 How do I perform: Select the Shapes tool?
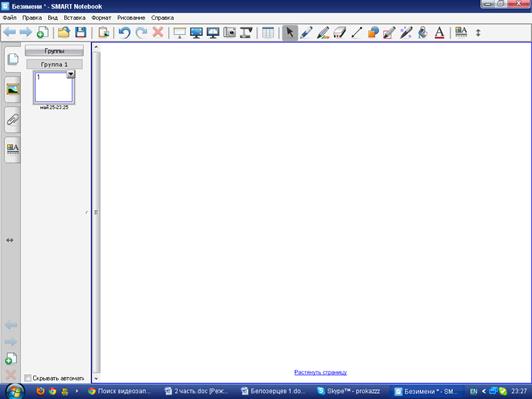373,33
